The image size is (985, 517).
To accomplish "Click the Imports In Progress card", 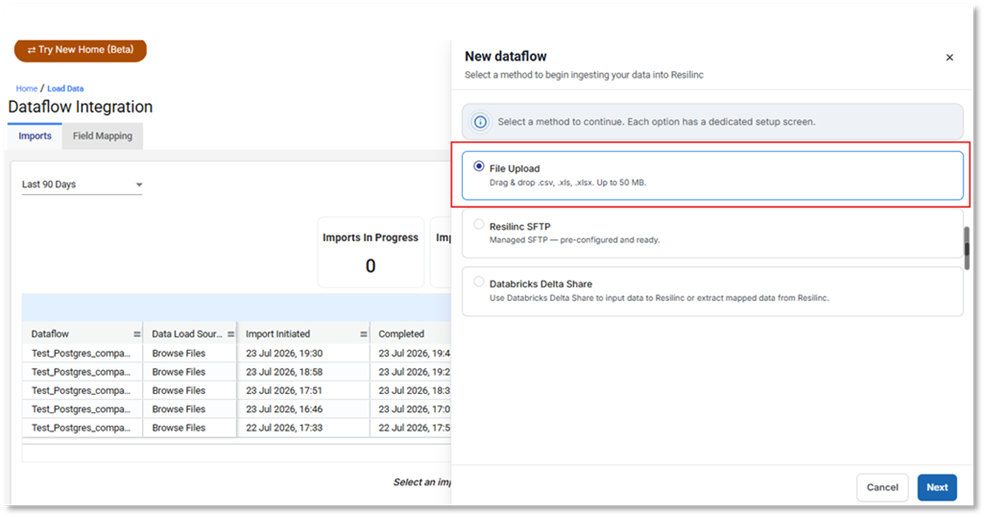I will (371, 253).
